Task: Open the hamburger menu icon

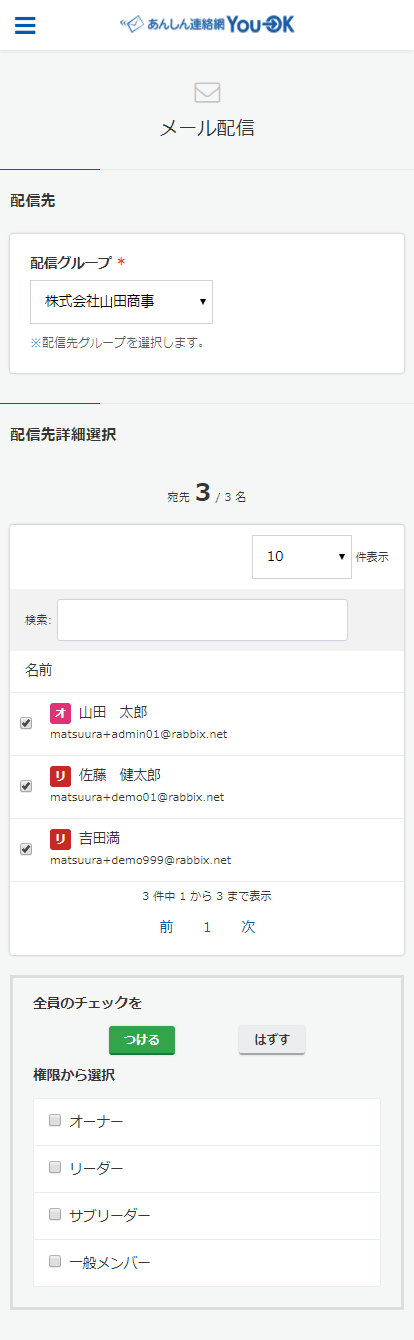Action: pos(25,26)
